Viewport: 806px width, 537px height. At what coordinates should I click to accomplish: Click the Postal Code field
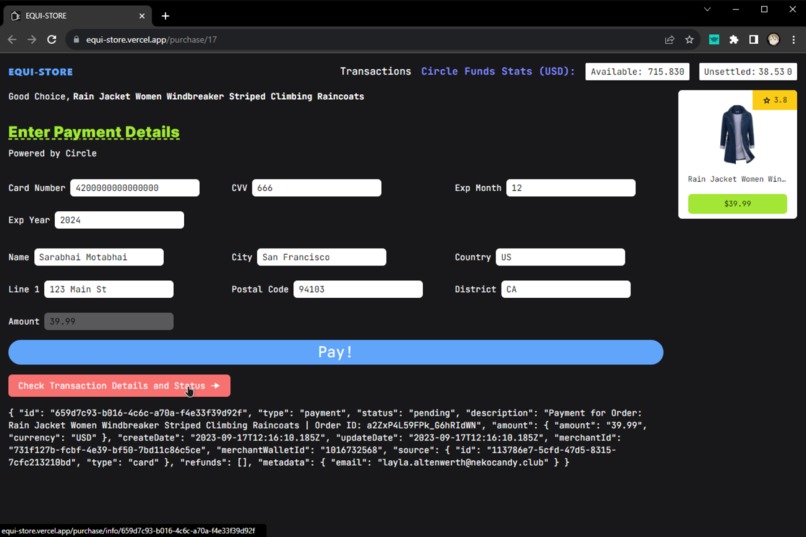(x=358, y=289)
